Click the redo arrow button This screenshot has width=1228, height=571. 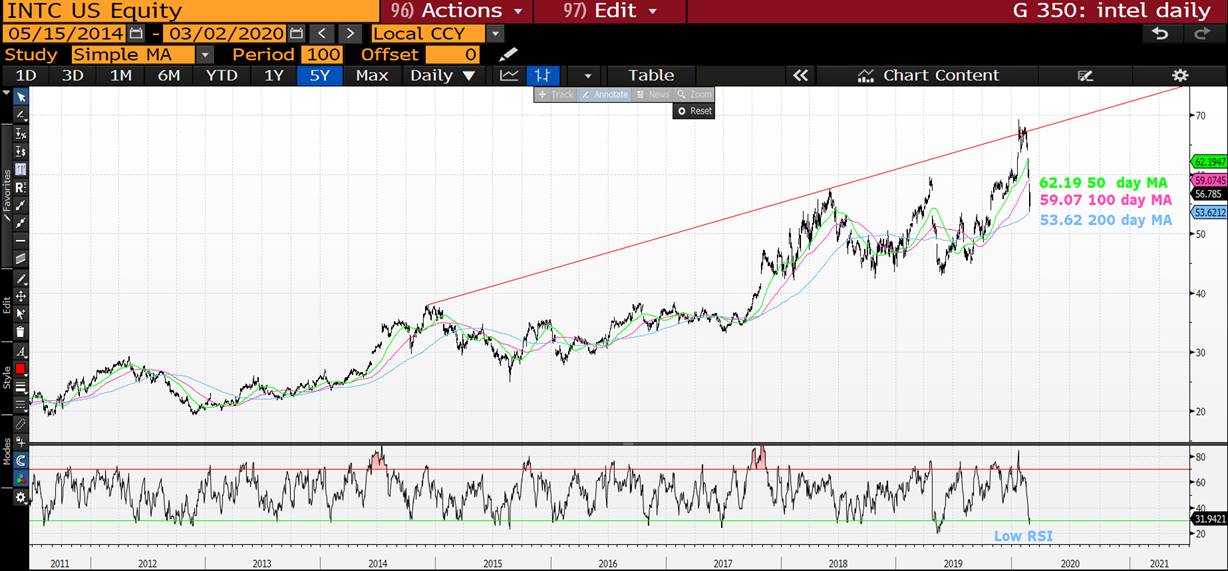tap(1201, 33)
